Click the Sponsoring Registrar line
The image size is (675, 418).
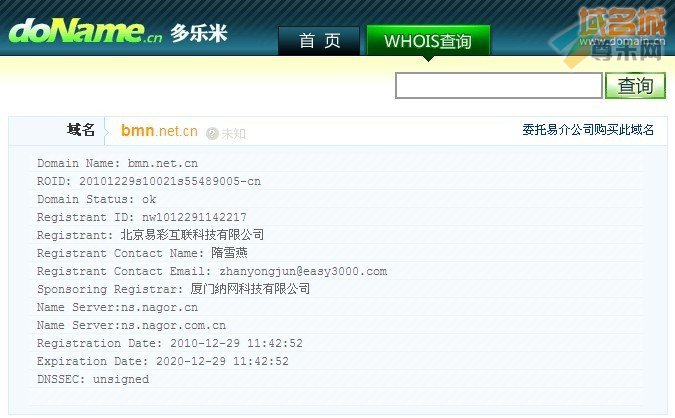coord(173,289)
